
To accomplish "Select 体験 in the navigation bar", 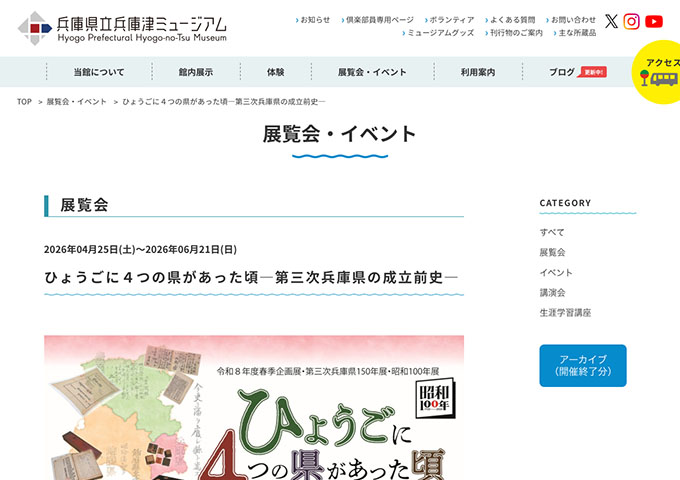I will [275, 72].
